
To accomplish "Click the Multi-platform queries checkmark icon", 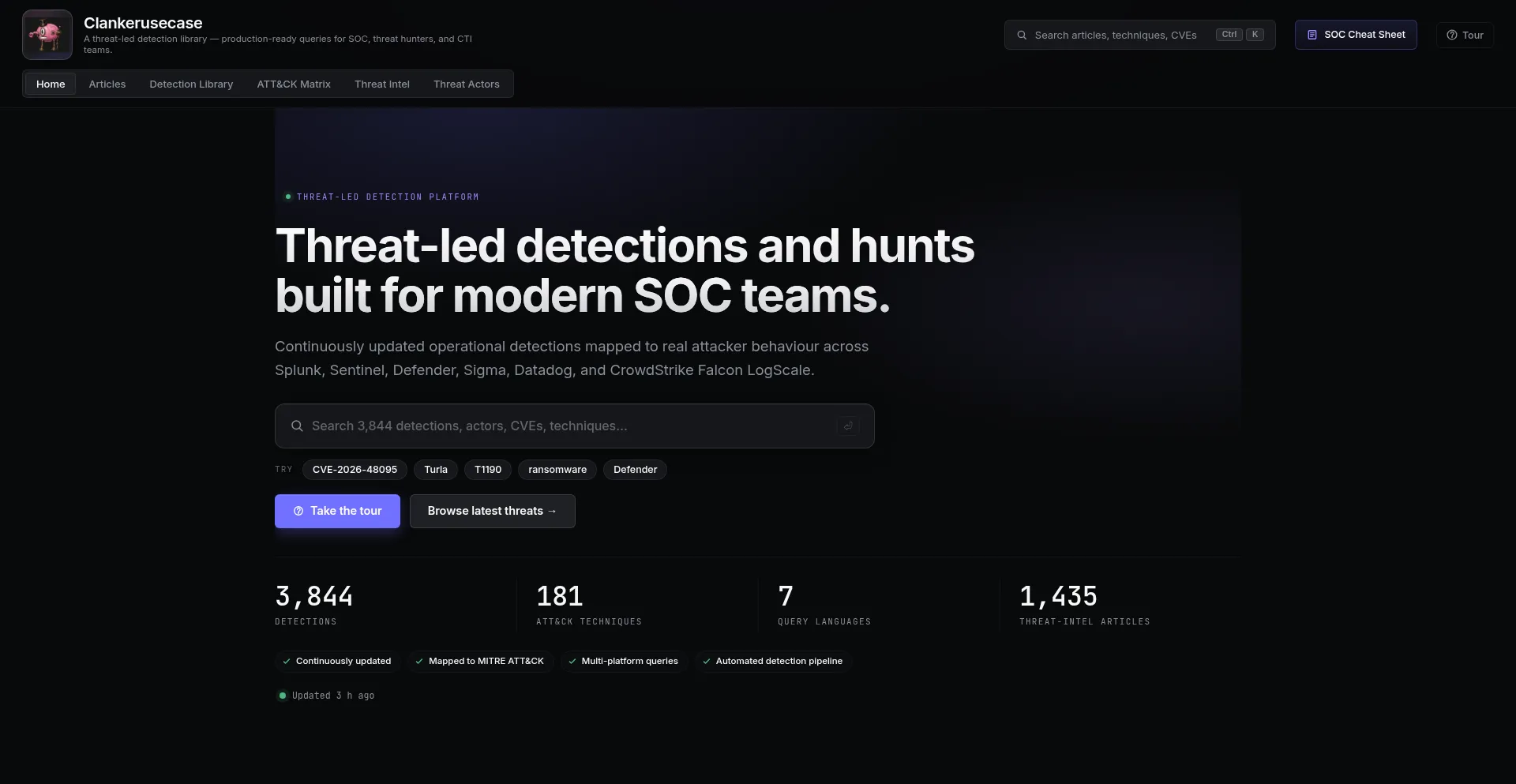I will coord(572,662).
